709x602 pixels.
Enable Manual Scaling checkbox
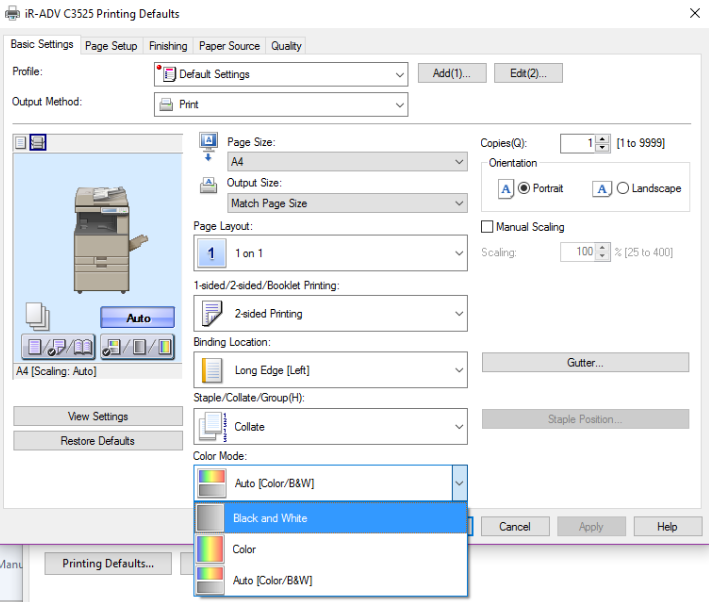(x=487, y=227)
